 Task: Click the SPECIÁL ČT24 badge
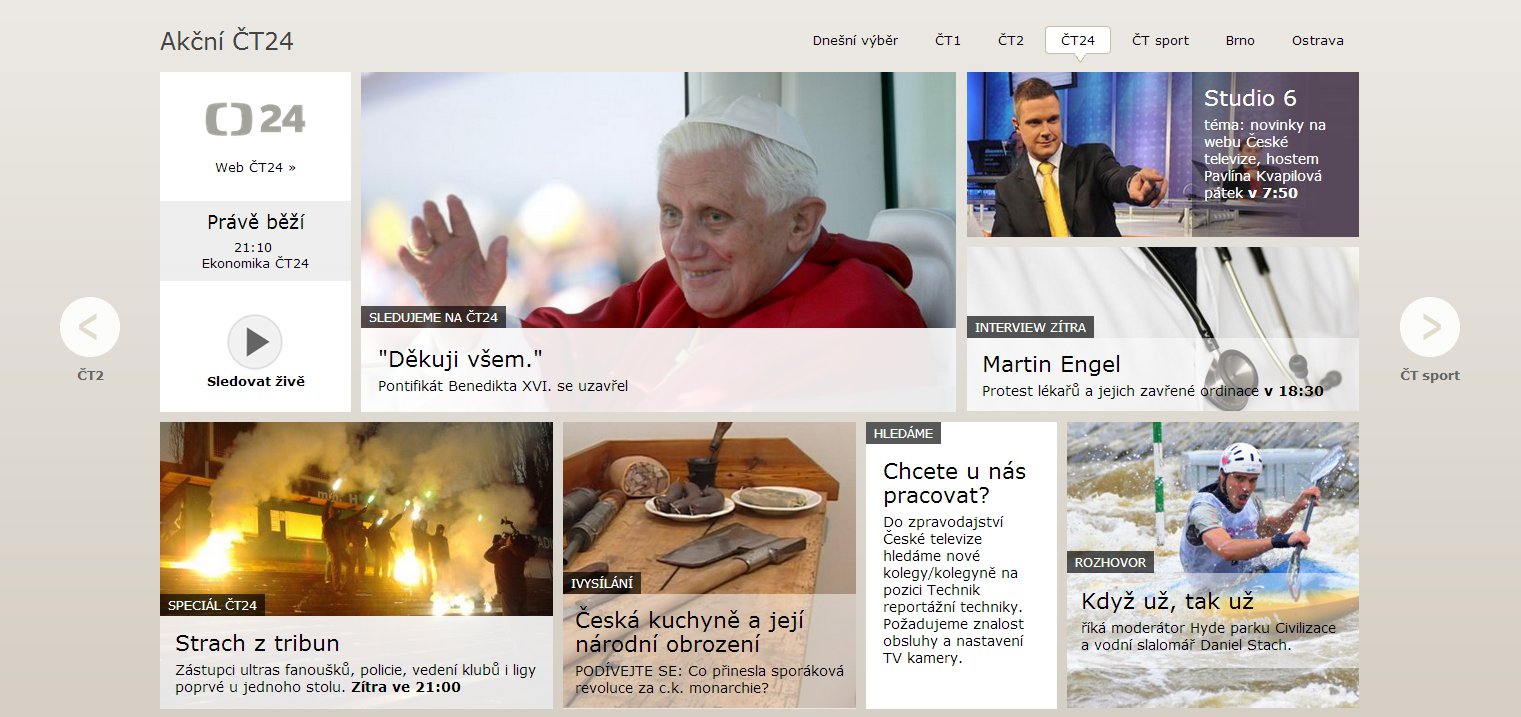[x=212, y=605]
